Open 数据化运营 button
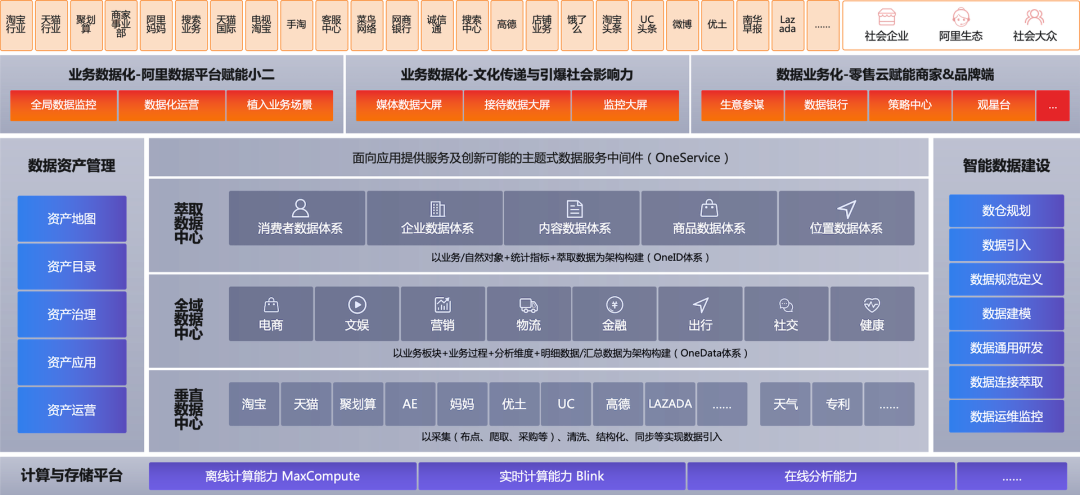 (x=172, y=105)
